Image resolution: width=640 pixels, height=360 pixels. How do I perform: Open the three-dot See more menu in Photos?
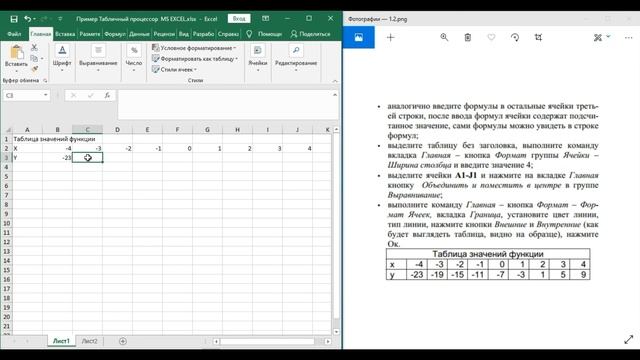click(628, 38)
